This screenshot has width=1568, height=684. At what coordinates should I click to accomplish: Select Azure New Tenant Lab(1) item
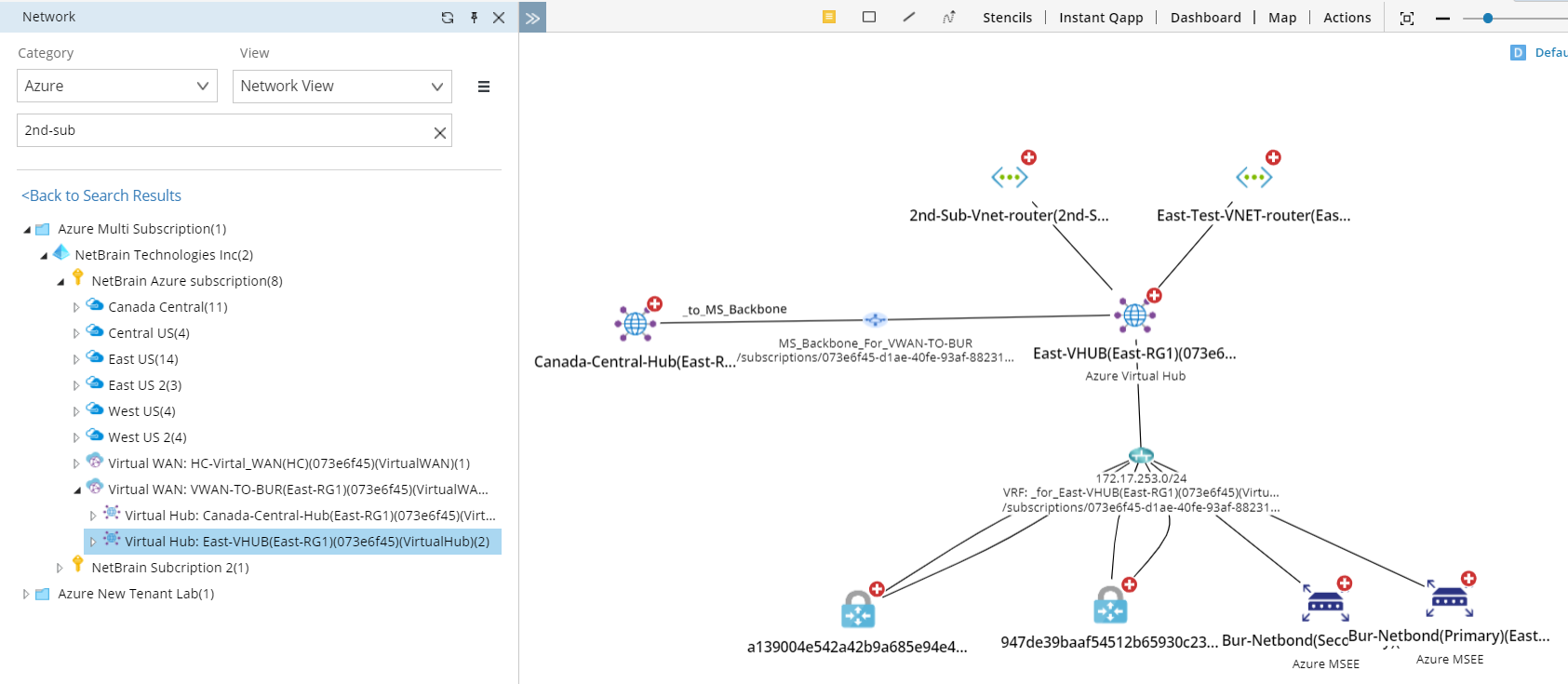pyautogui.click(x=136, y=594)
